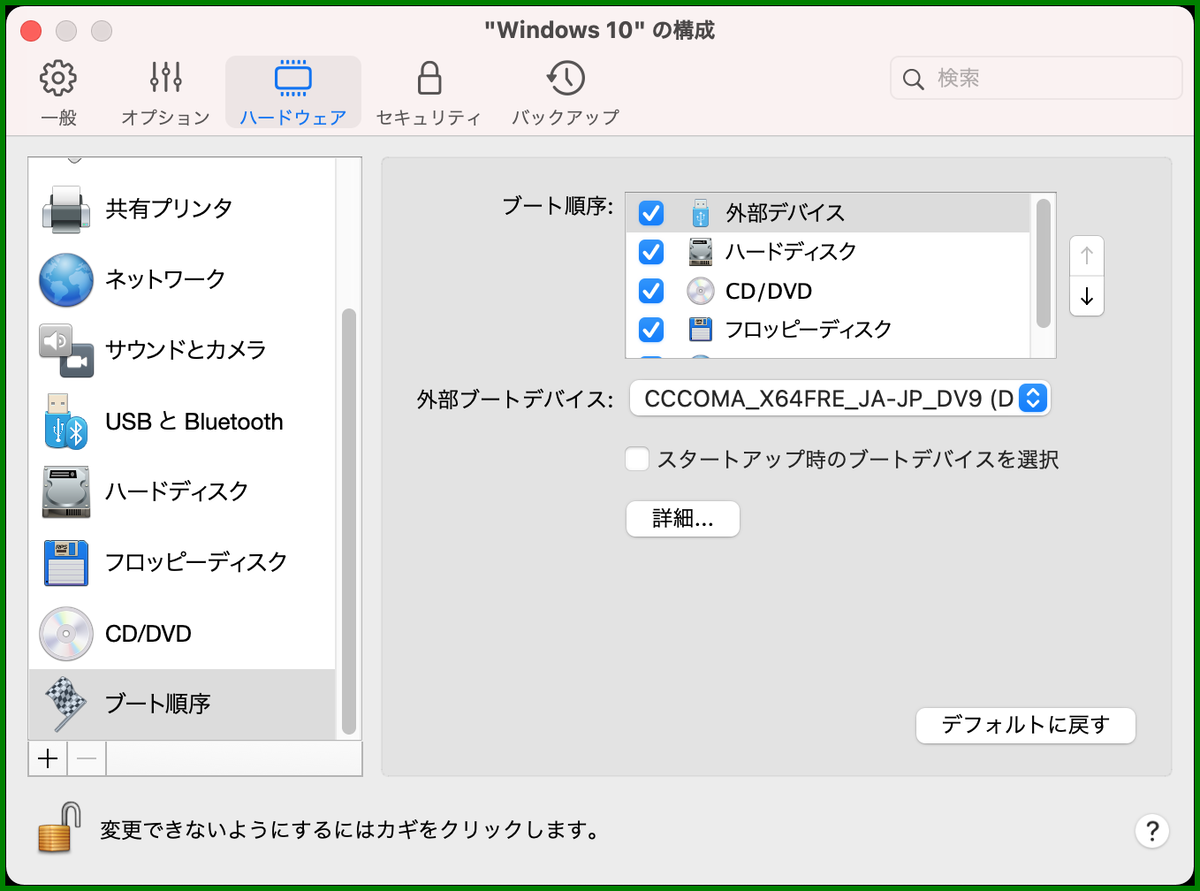
Task: Open the 一般 (General) gear icon
Action: tap(58, 78)
